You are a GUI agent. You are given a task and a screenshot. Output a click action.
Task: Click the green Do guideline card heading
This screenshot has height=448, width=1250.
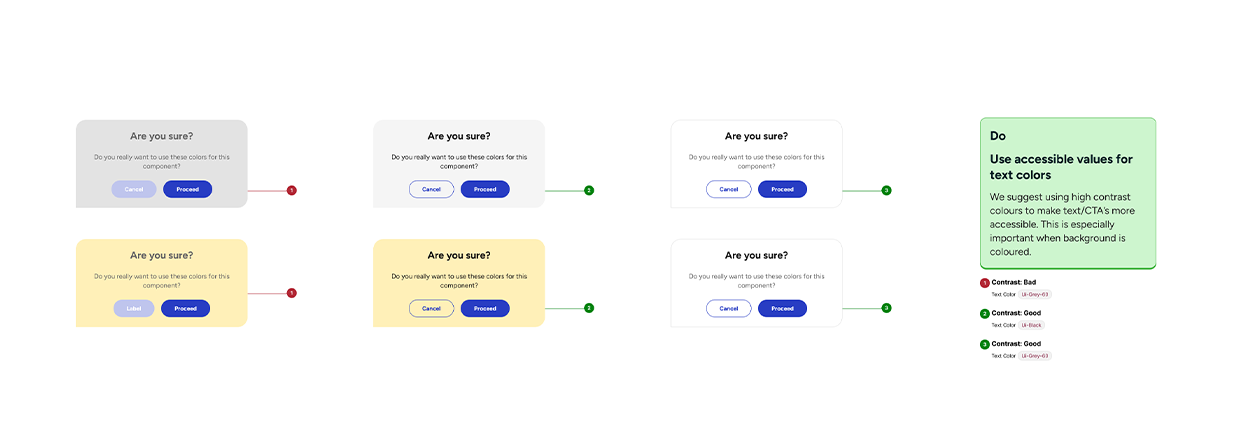(x=998, y=136)
